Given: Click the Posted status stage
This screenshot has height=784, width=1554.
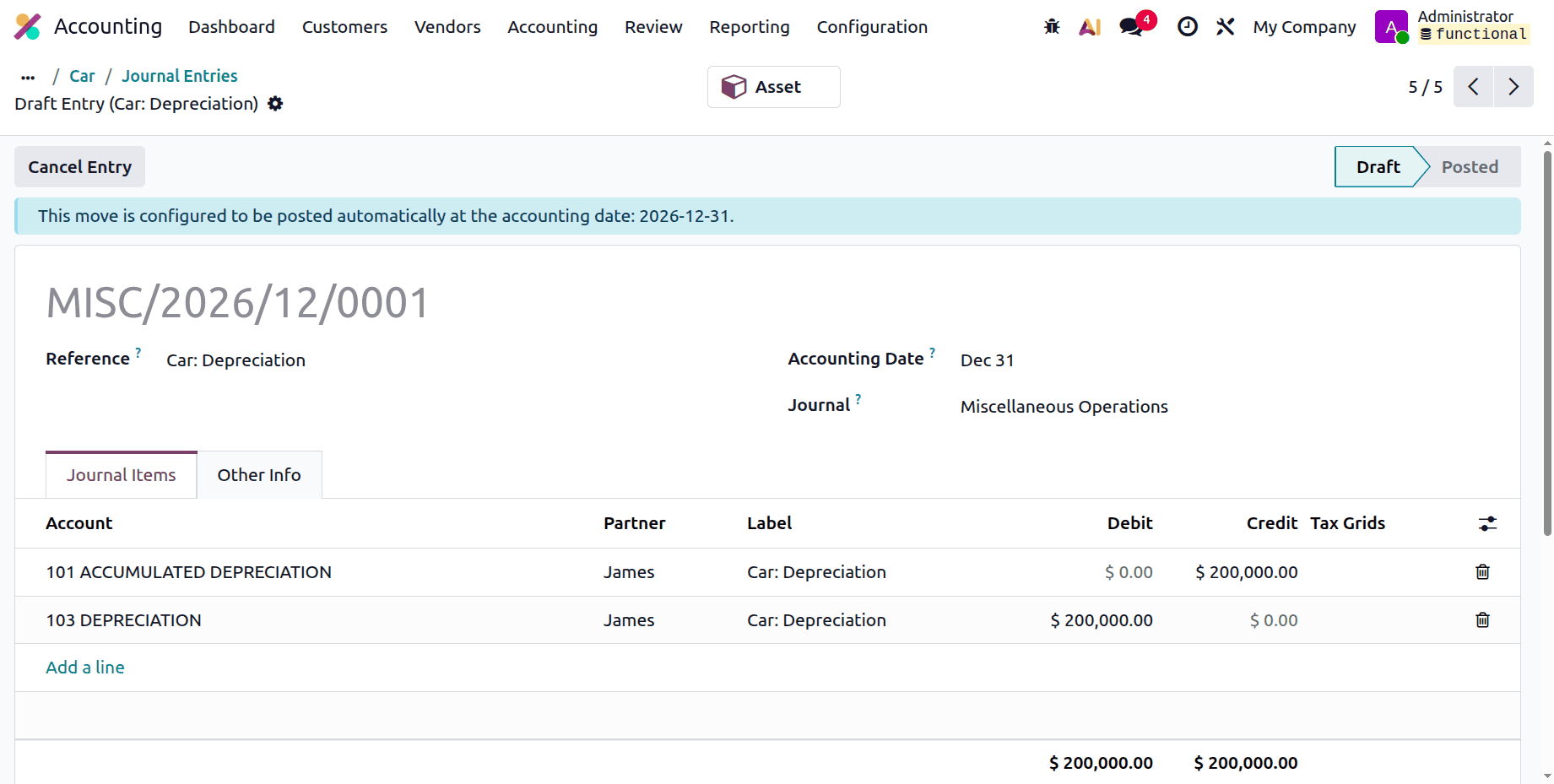Looking at the screenshot, I should (1470, 167).
